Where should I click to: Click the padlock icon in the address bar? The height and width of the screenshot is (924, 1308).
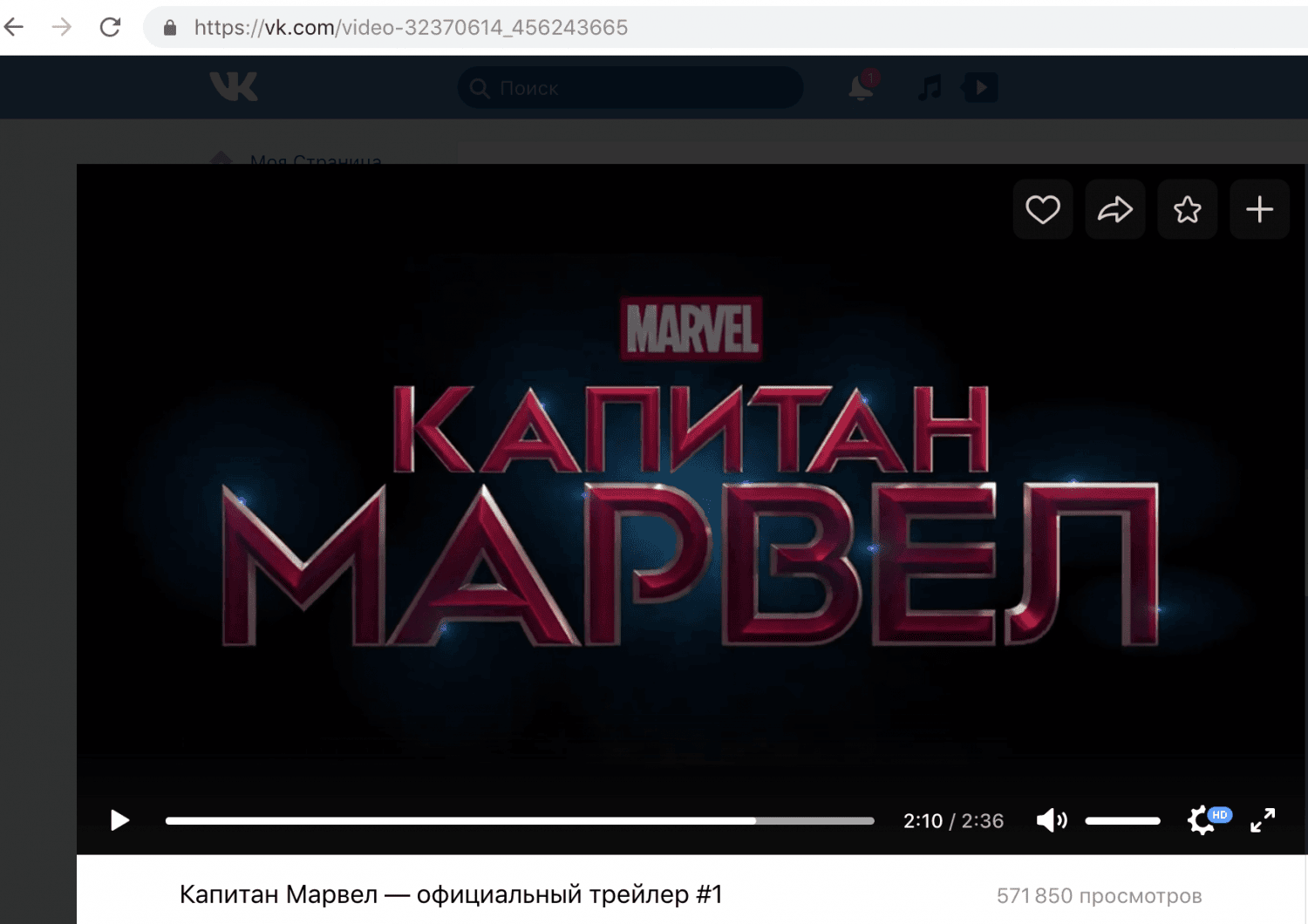(170, 28)
